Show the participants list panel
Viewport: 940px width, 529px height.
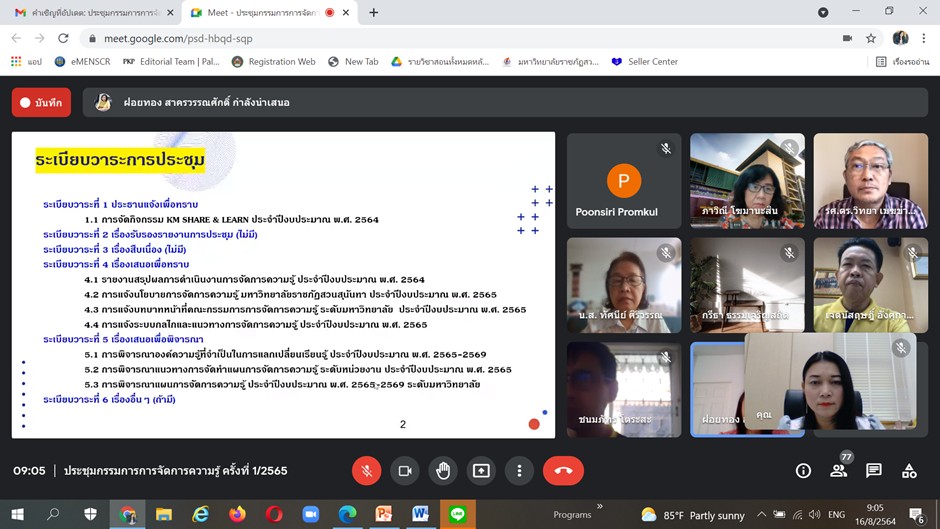[839, 471]
